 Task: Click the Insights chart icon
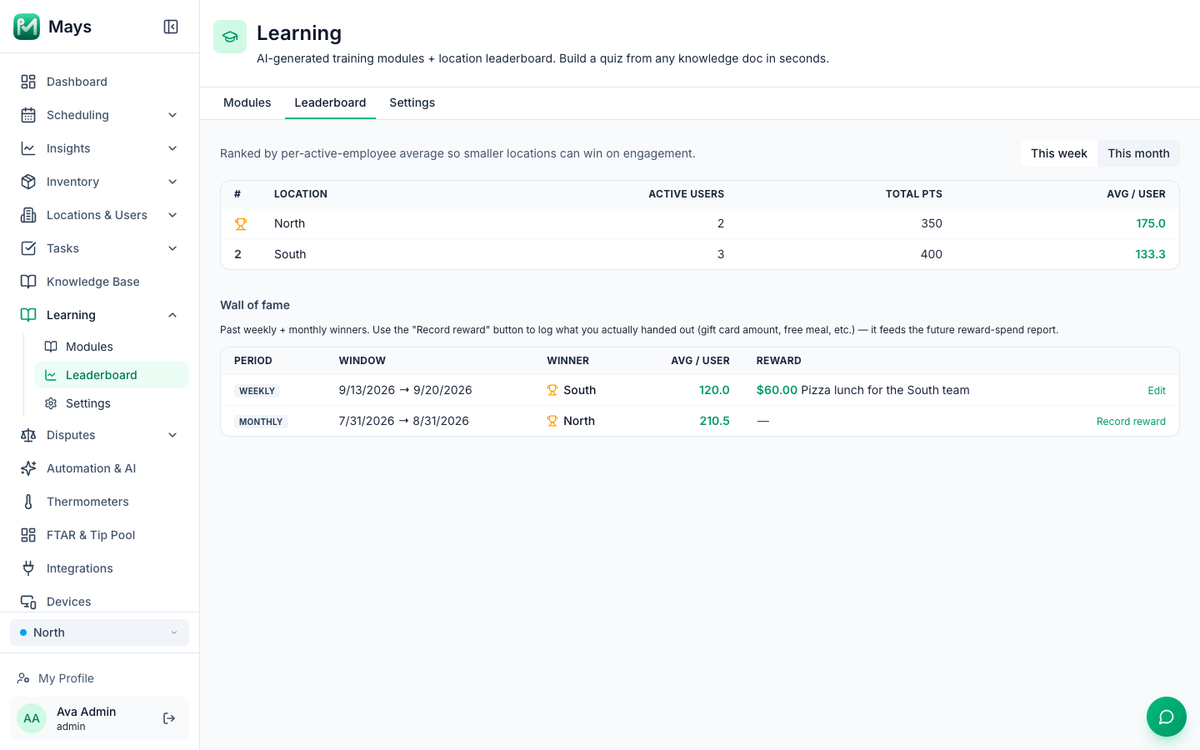point(28,148)
